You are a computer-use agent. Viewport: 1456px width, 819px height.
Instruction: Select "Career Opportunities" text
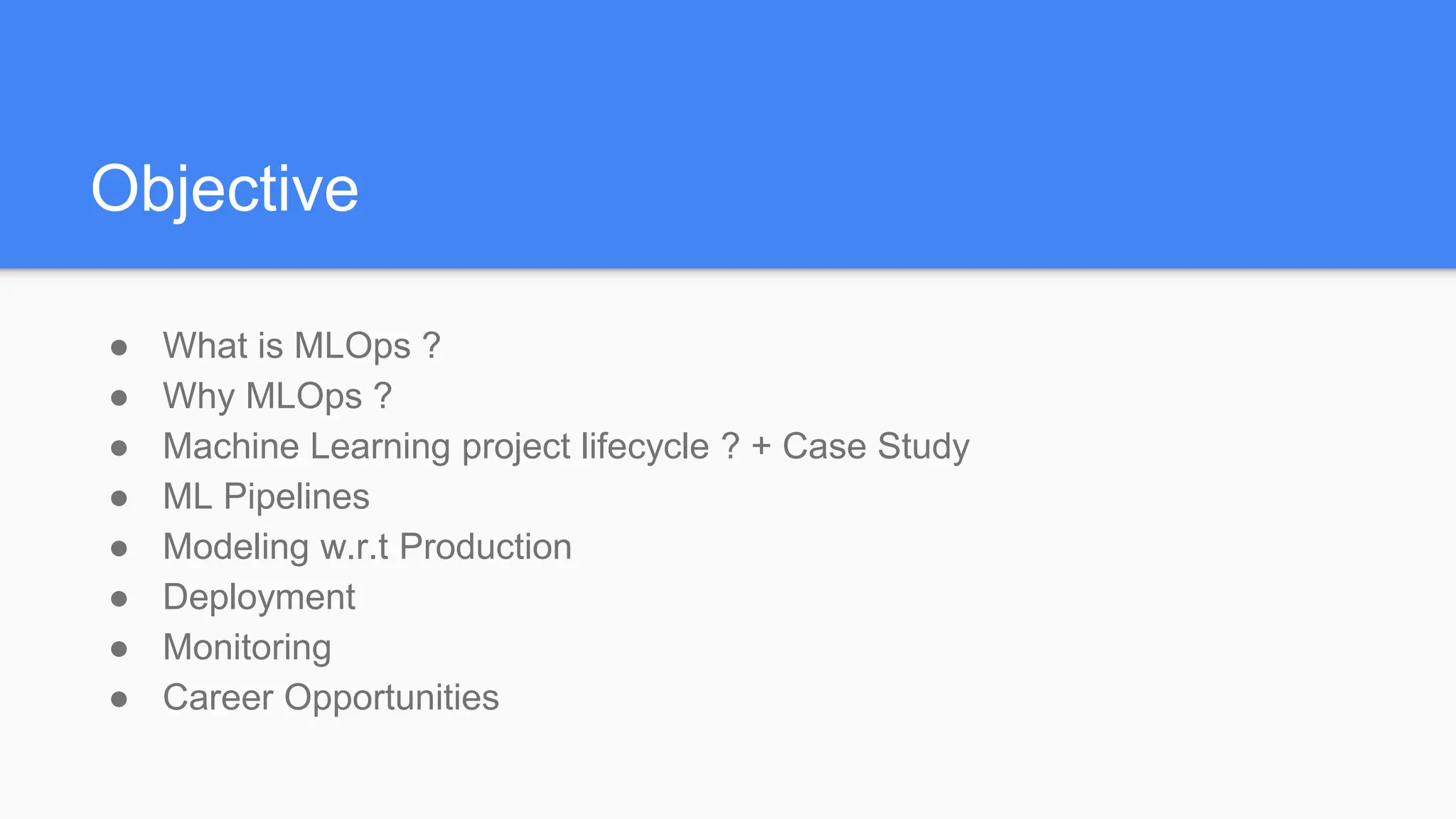tap(331, 698)
